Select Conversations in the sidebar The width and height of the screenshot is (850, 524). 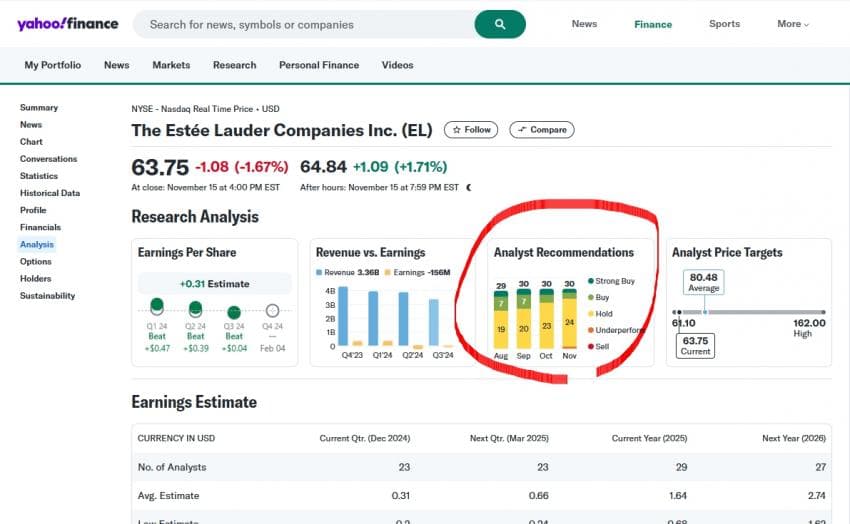pyautogui.click(x=49, y=159)
